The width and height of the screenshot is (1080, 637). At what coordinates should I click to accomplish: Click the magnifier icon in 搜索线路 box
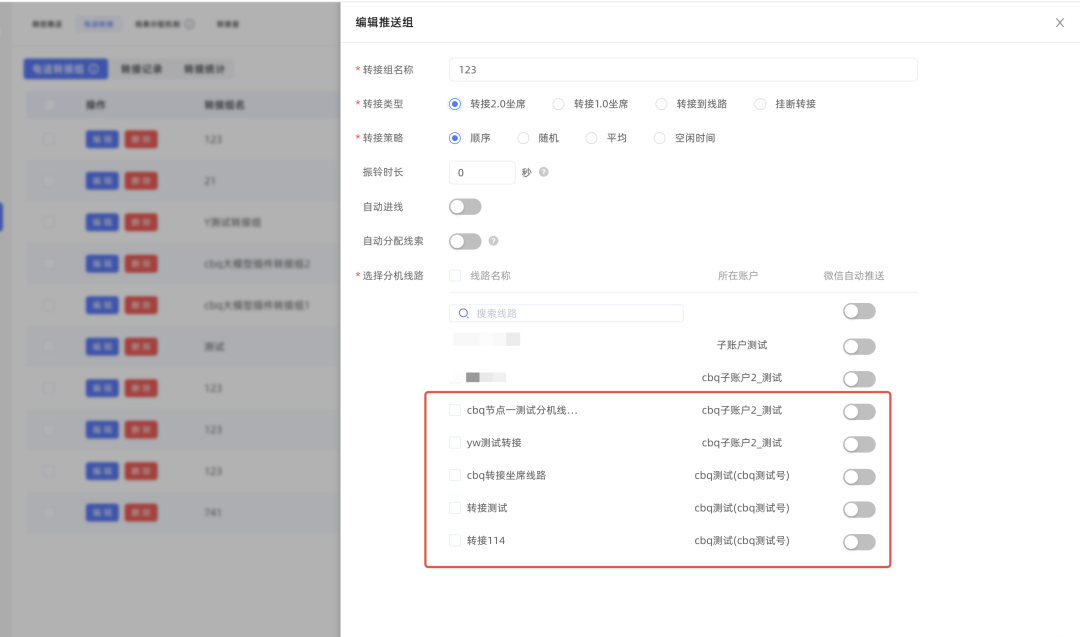(464, 313)
